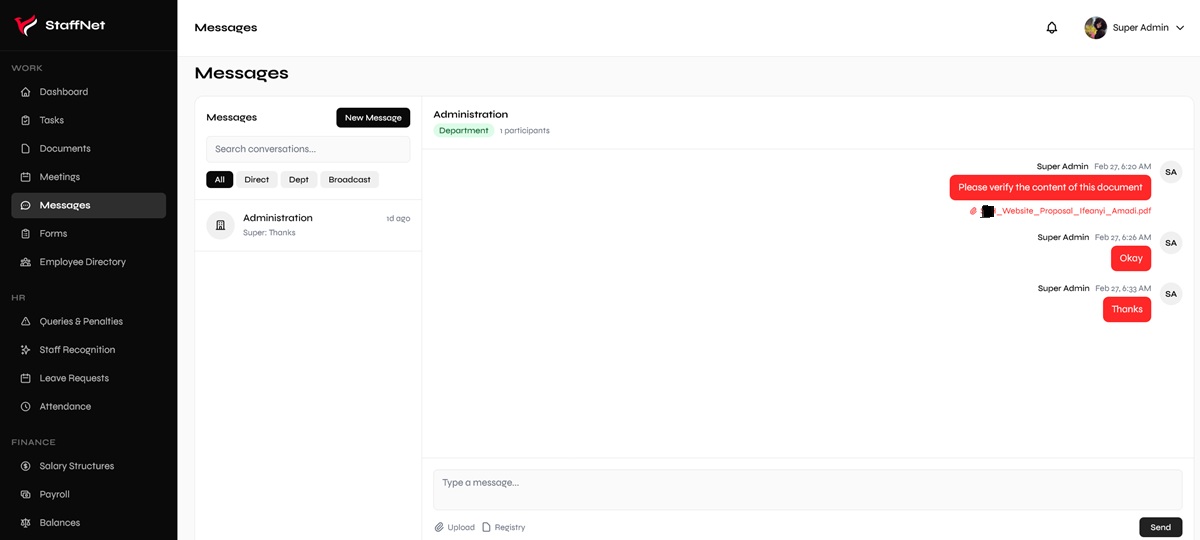
Task: Open Dashboard from the sidebar
Action: (x=64, y=92)
